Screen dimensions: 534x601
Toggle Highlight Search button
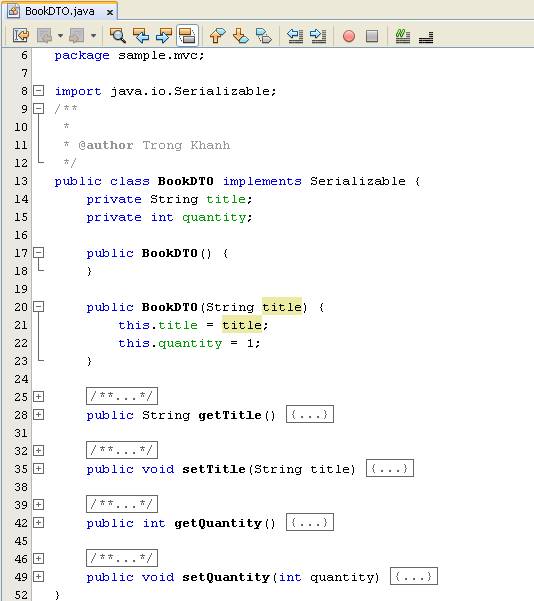coord(187,36)
